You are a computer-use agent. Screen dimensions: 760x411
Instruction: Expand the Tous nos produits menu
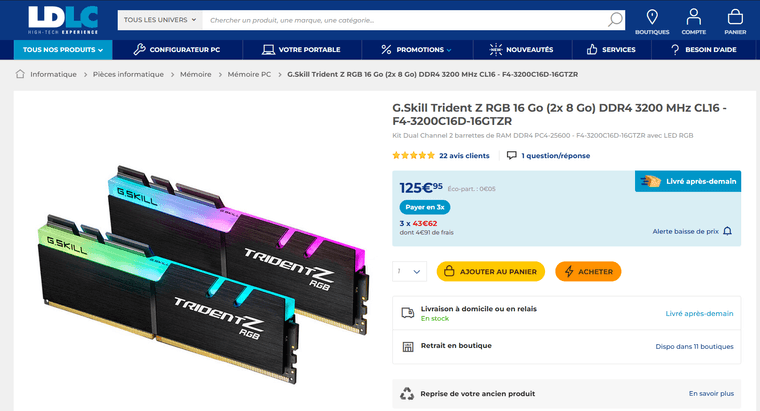(x=63, y=49)
